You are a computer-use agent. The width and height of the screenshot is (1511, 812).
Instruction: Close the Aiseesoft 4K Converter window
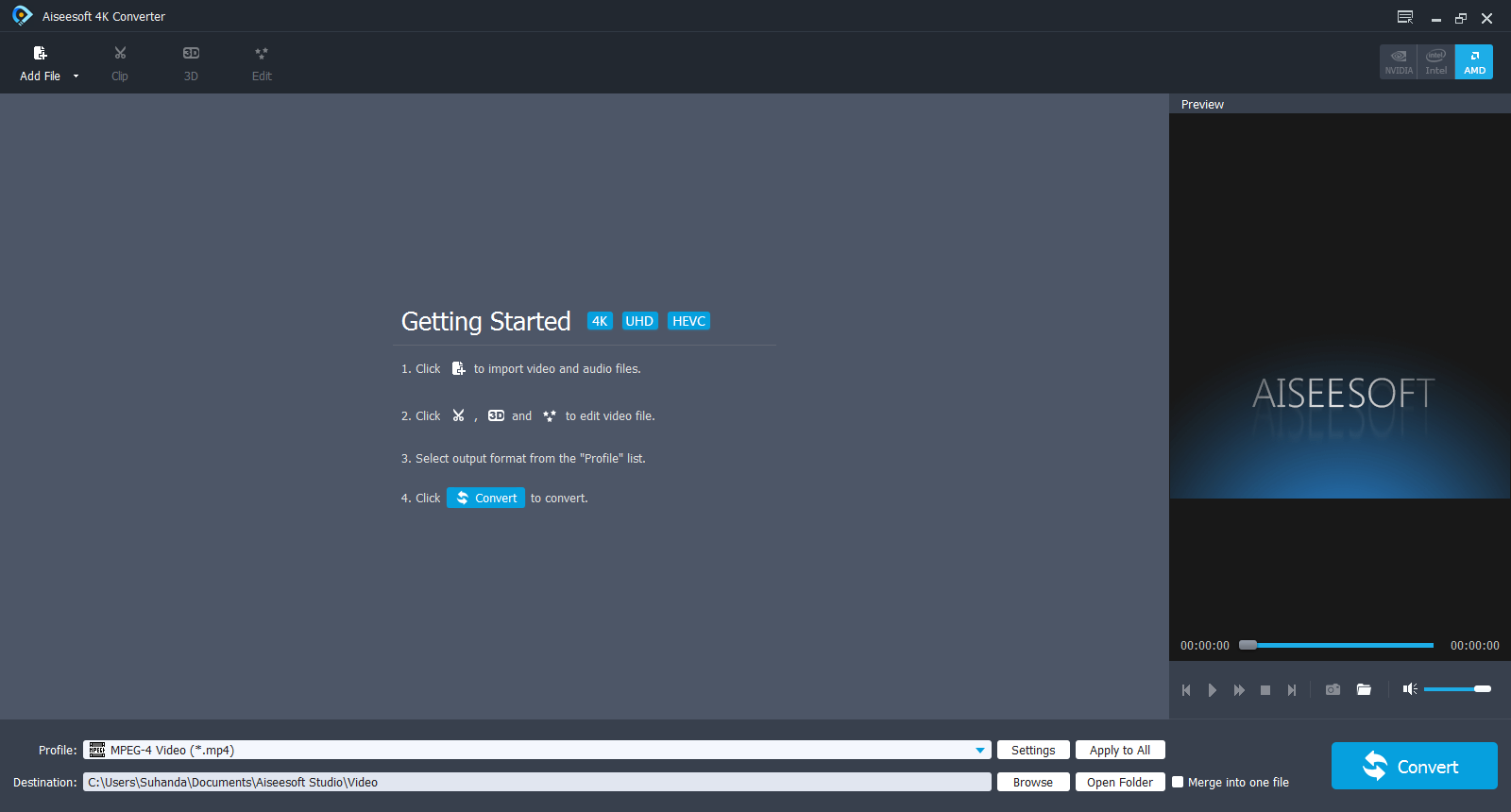tap(1486, 18)
